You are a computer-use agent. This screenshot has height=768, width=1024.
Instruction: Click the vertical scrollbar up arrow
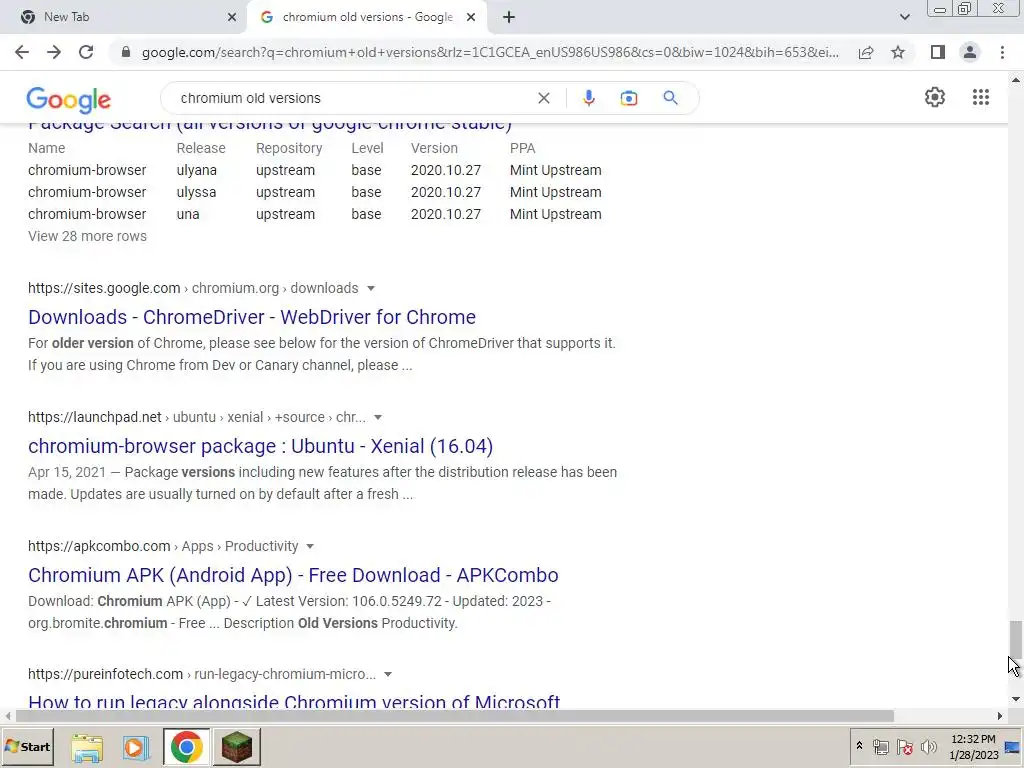tap(1016, 80)
